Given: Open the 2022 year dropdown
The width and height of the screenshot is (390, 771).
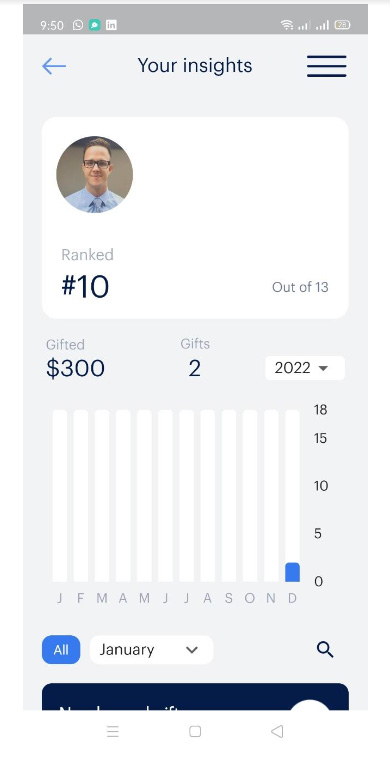Looking at the screenshot, I should [x=305, y=368].
